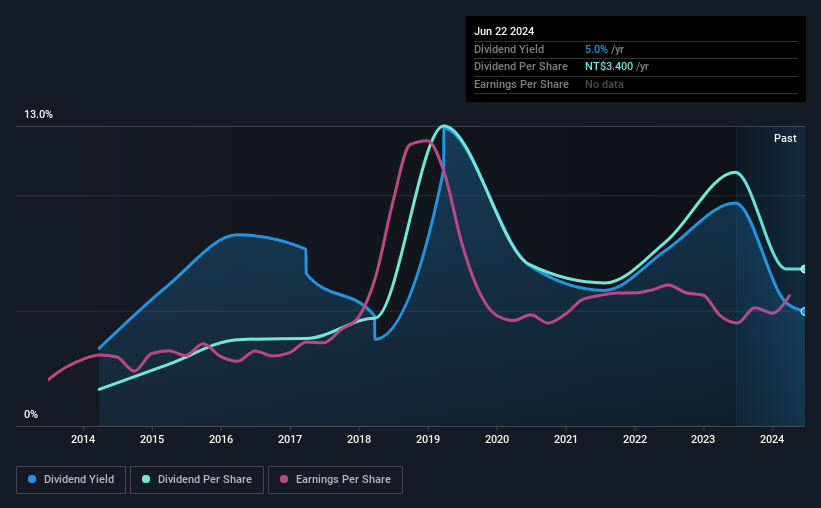
Task: Click the 2019 x-axis label
Action: 428,439
